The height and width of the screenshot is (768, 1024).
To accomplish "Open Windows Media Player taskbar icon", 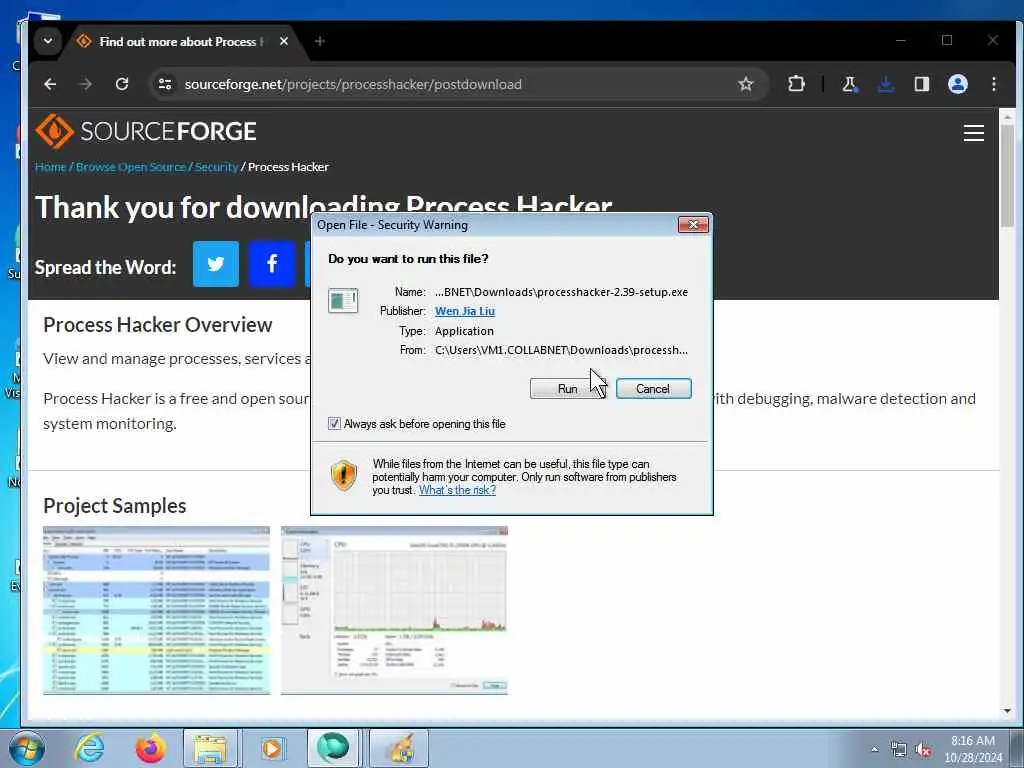I will (x=272, y=748).
